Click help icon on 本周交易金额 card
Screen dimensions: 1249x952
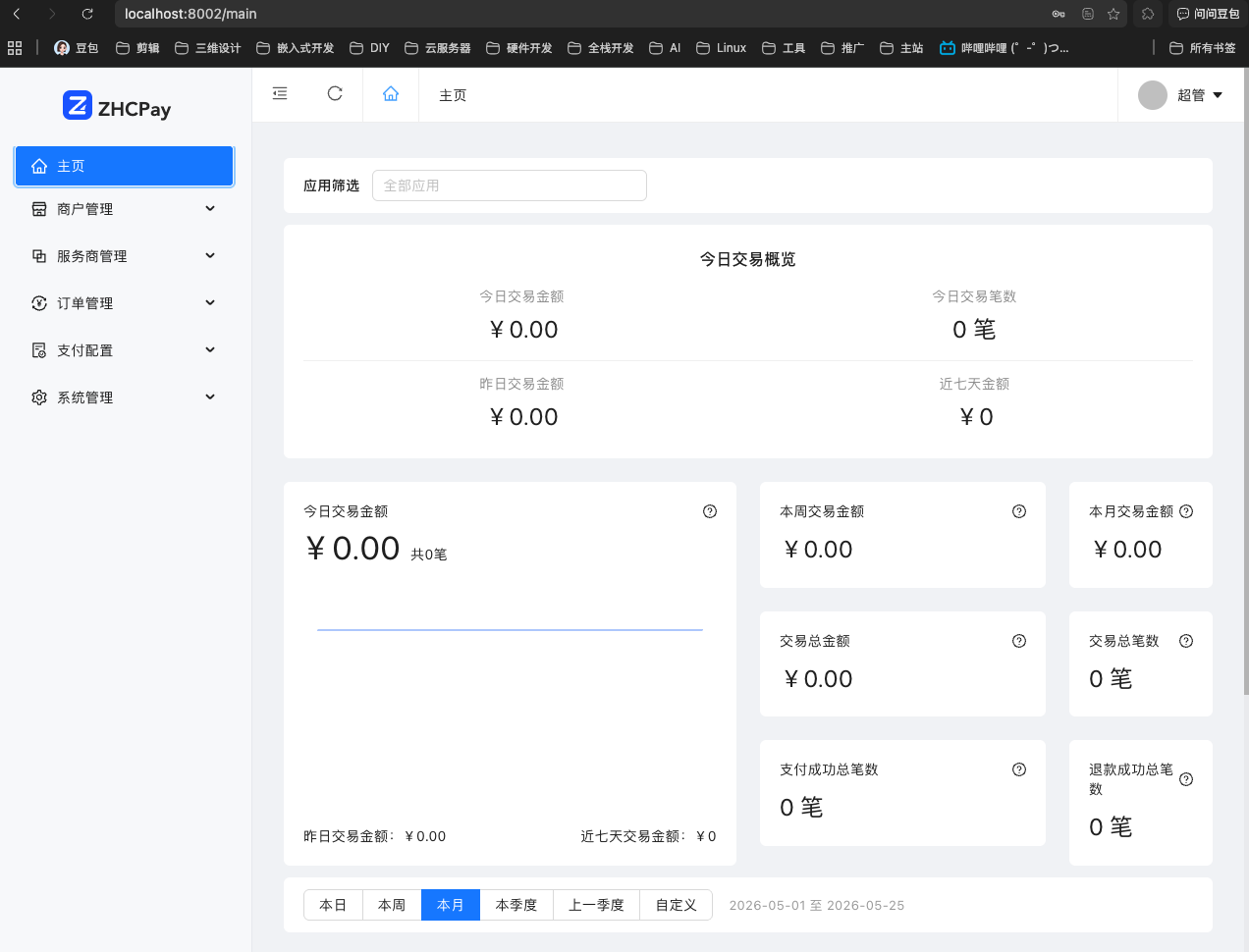pyautogui.click(x=1019, y=511)
